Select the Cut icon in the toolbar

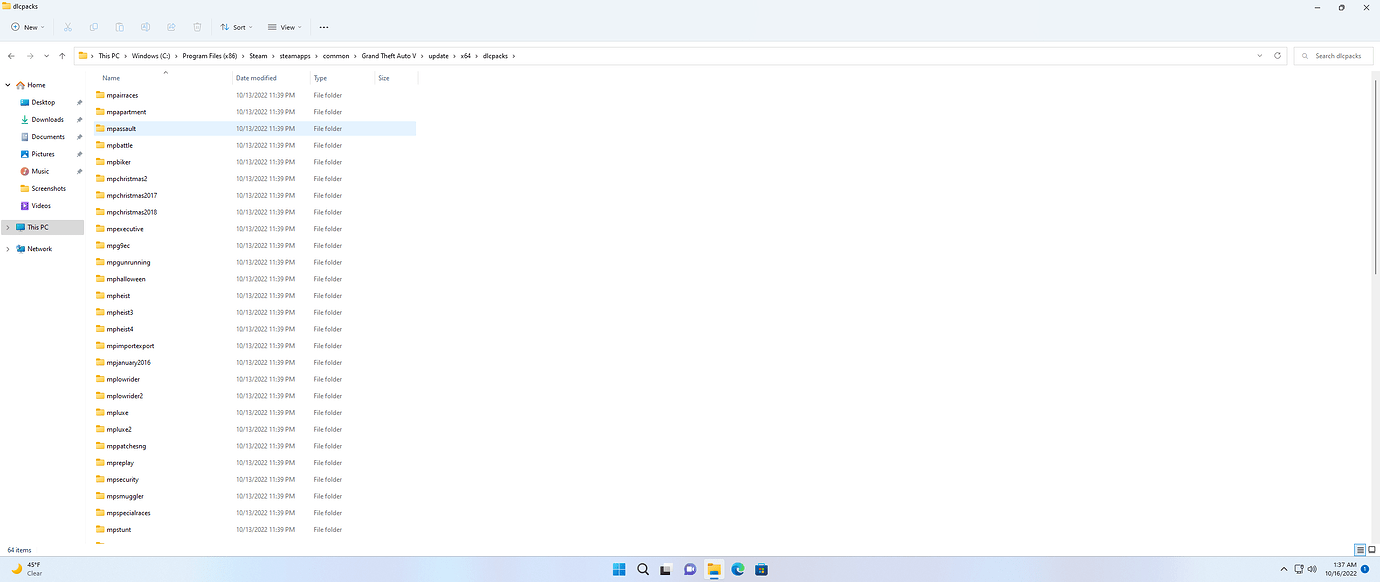click(x=67, y=27)
